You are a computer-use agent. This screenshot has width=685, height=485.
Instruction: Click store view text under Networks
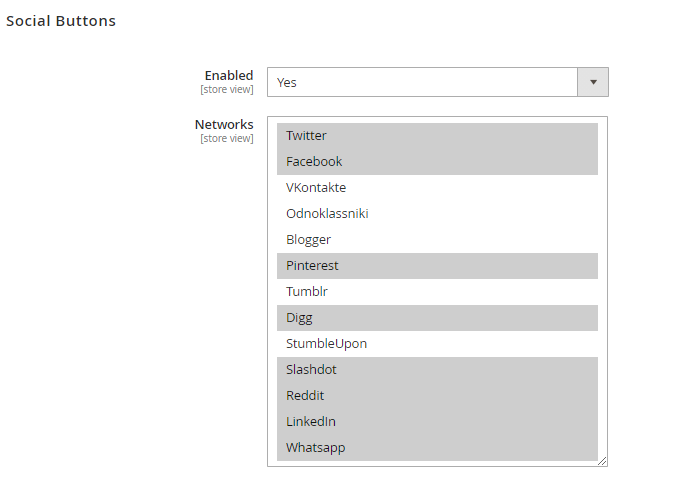point(227,138)
